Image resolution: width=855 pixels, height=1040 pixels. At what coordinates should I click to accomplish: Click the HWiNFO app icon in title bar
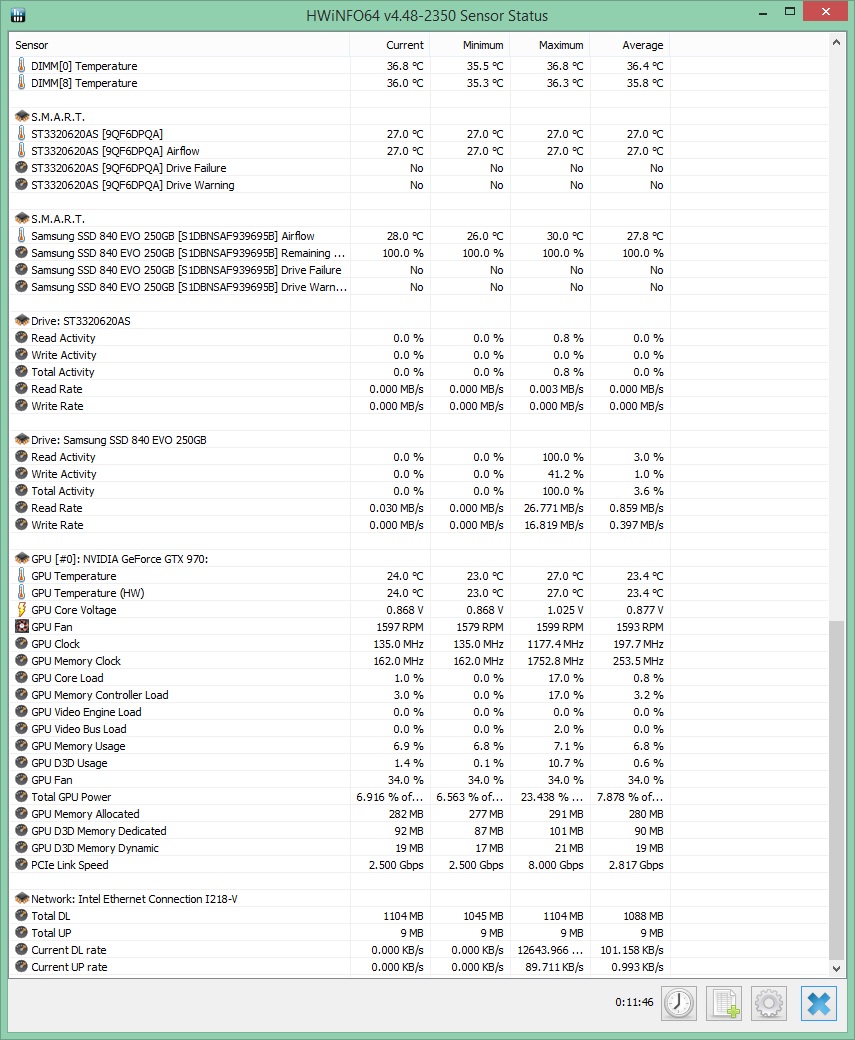tap(18, 15)
